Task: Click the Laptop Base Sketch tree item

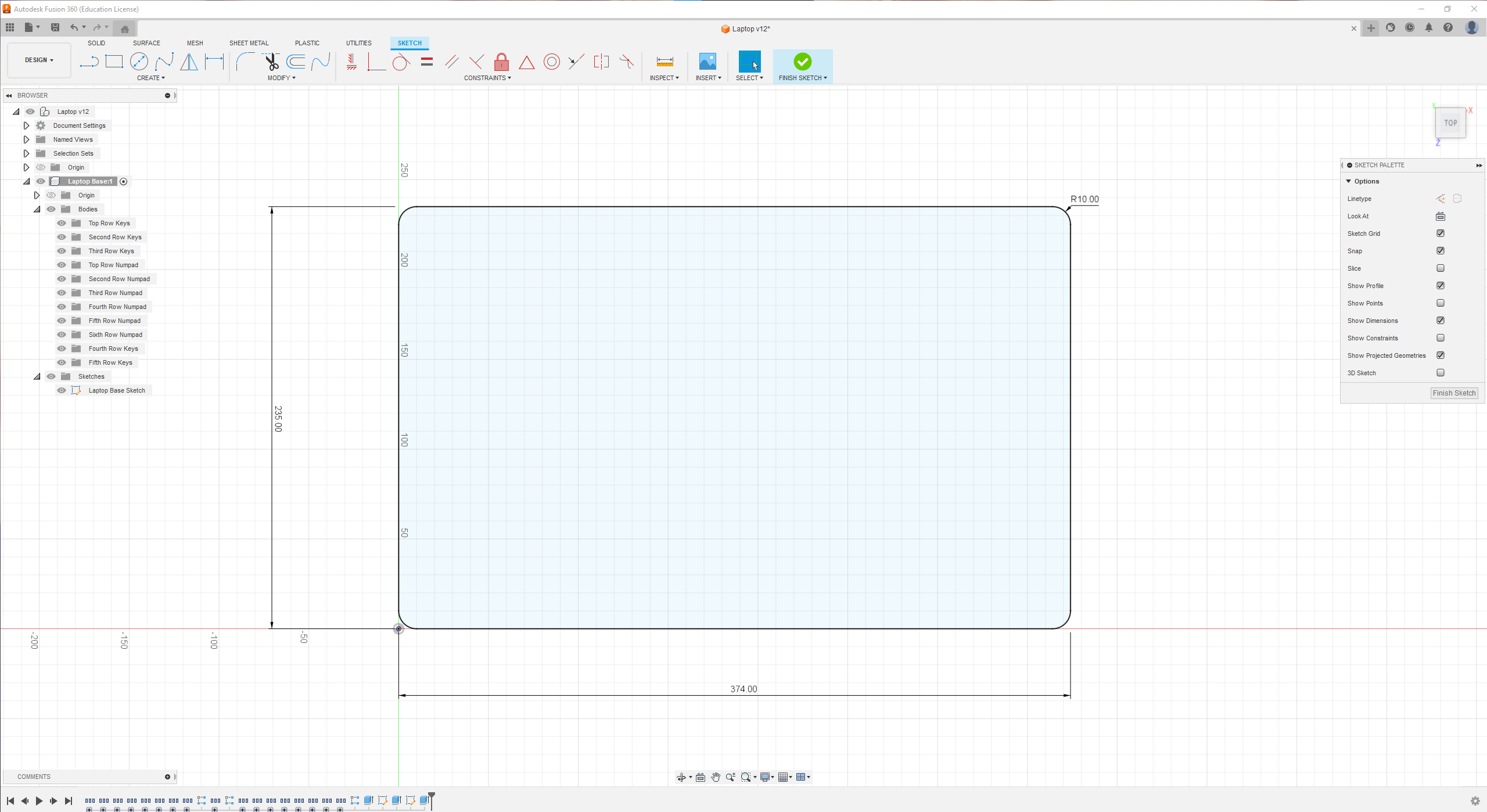Action: 116,390
